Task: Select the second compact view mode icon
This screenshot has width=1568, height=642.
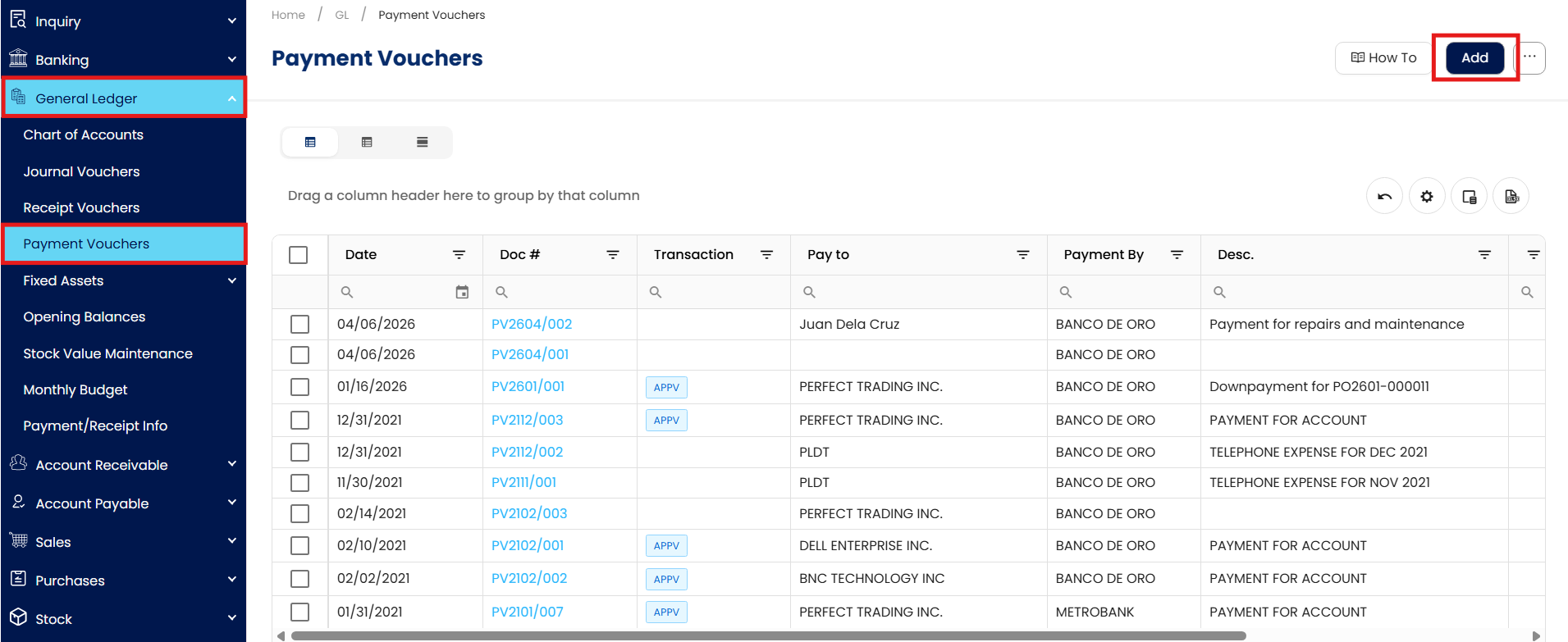Action: coord(367,142)
